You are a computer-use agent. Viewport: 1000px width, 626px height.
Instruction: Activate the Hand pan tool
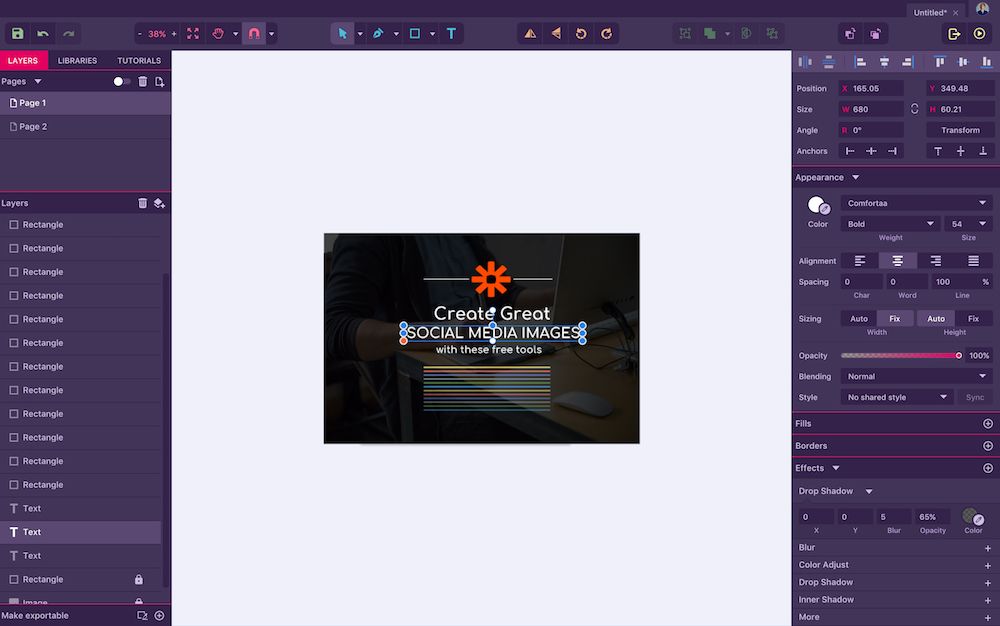219,33
